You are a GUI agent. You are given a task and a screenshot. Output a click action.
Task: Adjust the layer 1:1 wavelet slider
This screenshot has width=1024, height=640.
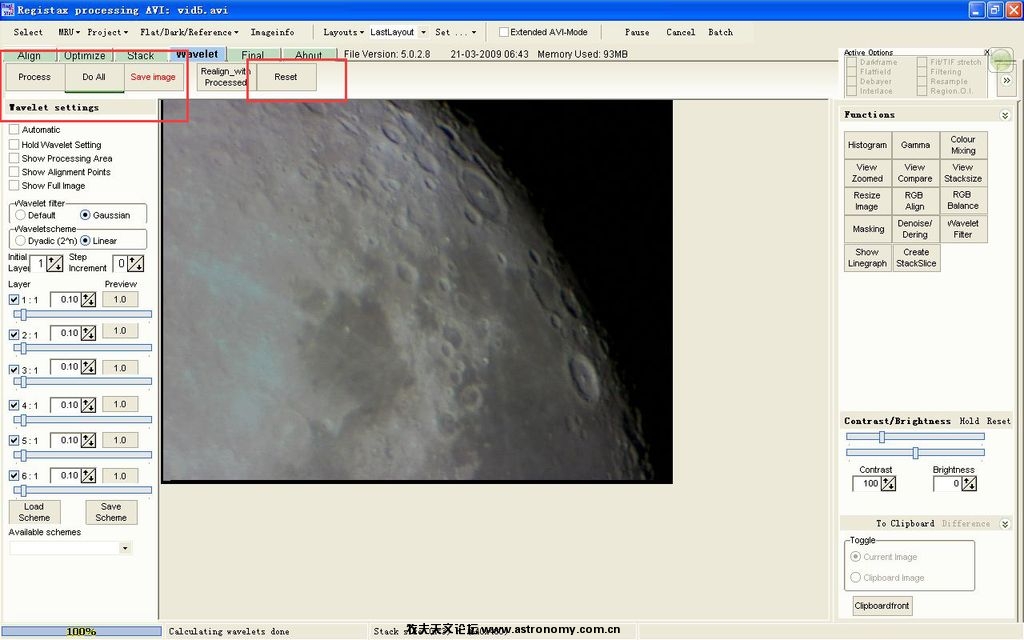tap(82, 315)
